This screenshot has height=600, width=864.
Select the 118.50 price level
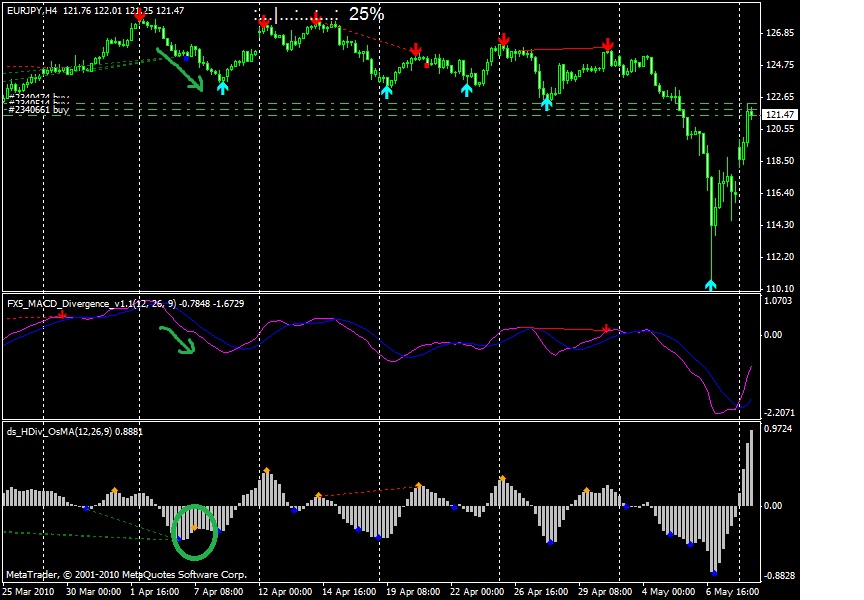click(780, 160)
